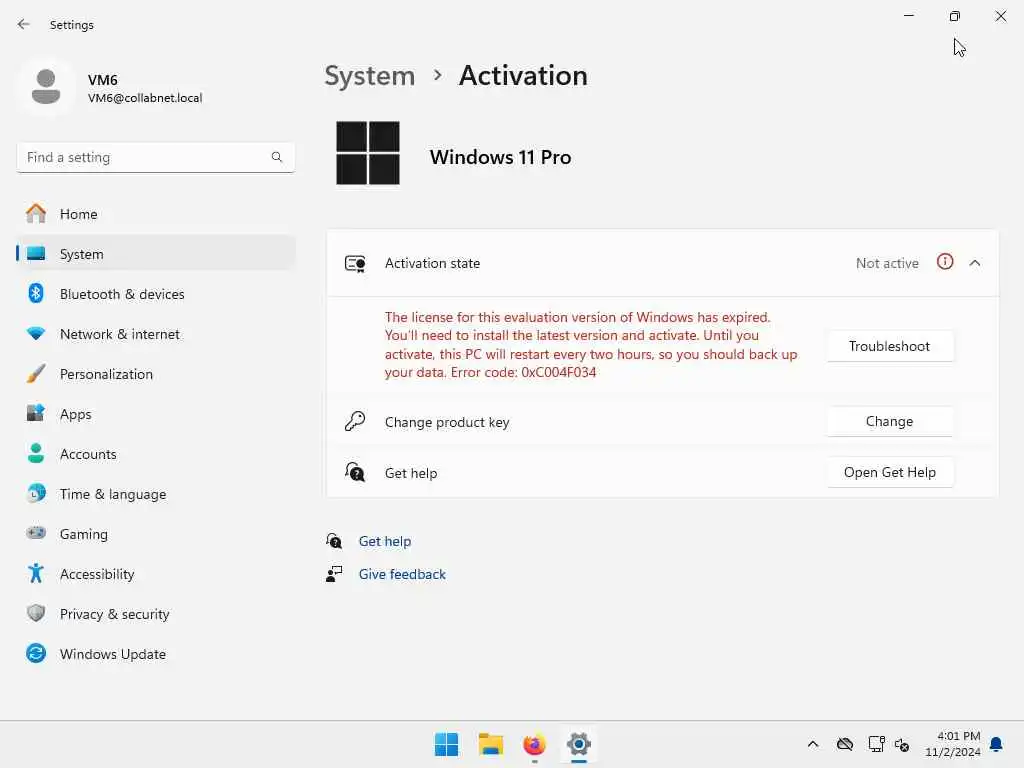Click the product key icon

(355, 421)
